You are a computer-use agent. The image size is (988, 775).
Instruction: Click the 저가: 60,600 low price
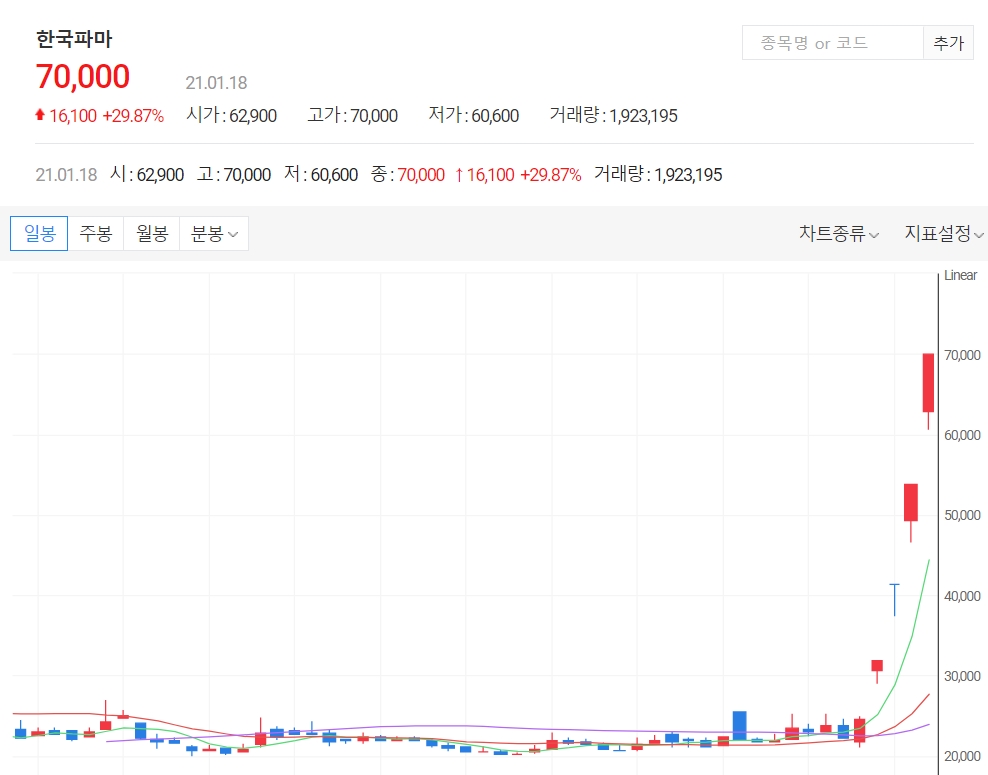click(474, 115)
